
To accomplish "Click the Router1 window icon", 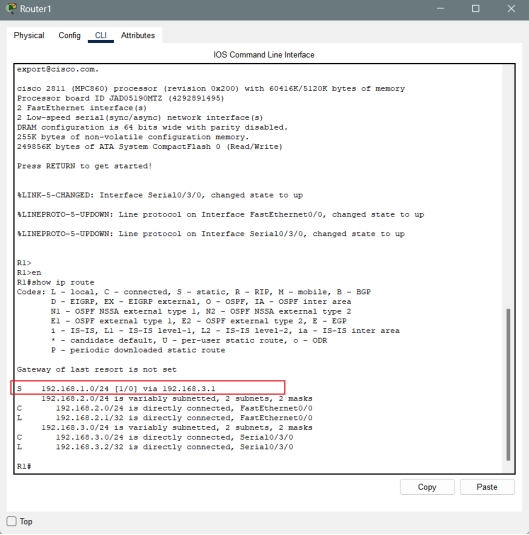I will [11, 9].
